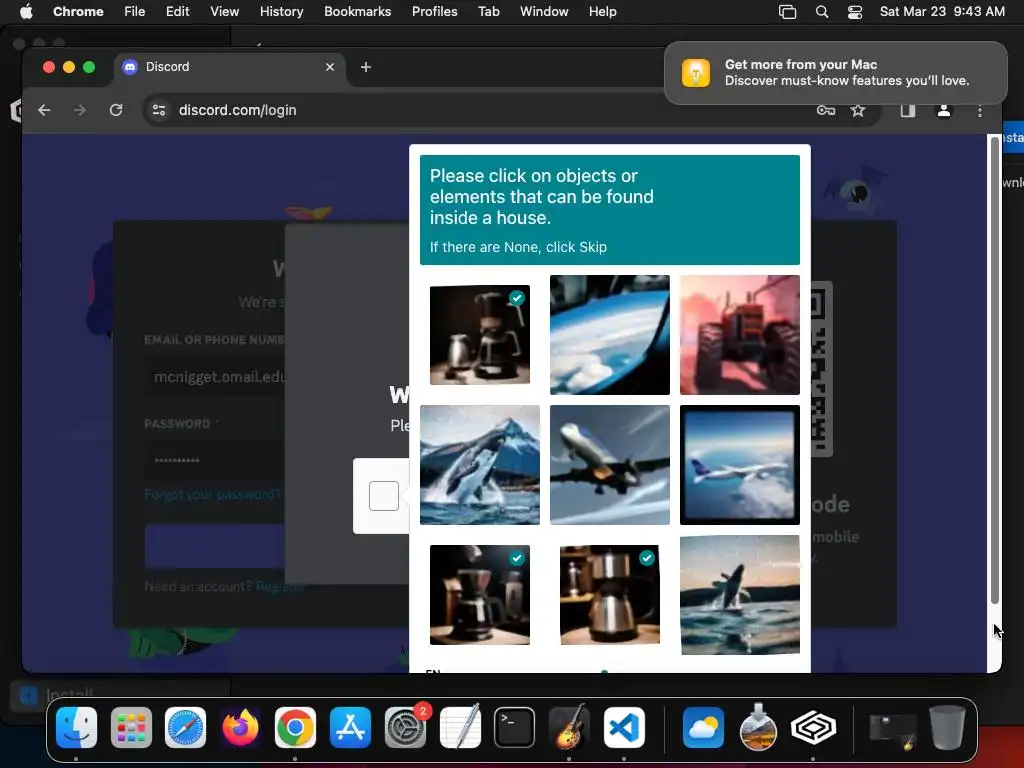Open Google Chrome from the Dock
The width and height of the screenshot is (1024, 768).
click(295, 727)
